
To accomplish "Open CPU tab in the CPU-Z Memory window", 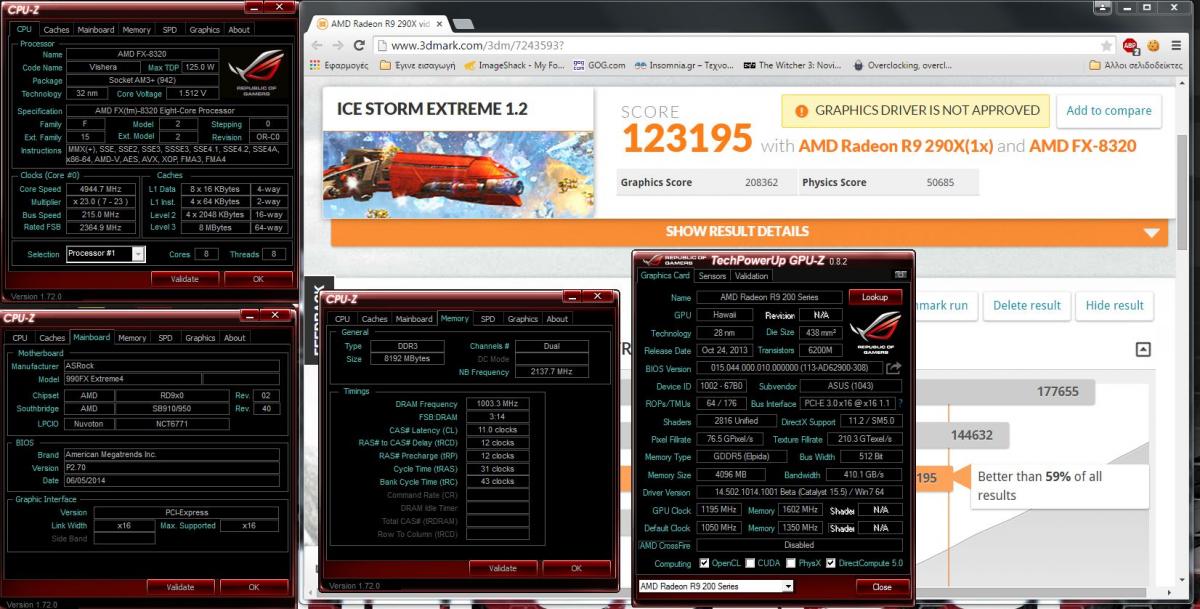I will [x=342, y=319].
